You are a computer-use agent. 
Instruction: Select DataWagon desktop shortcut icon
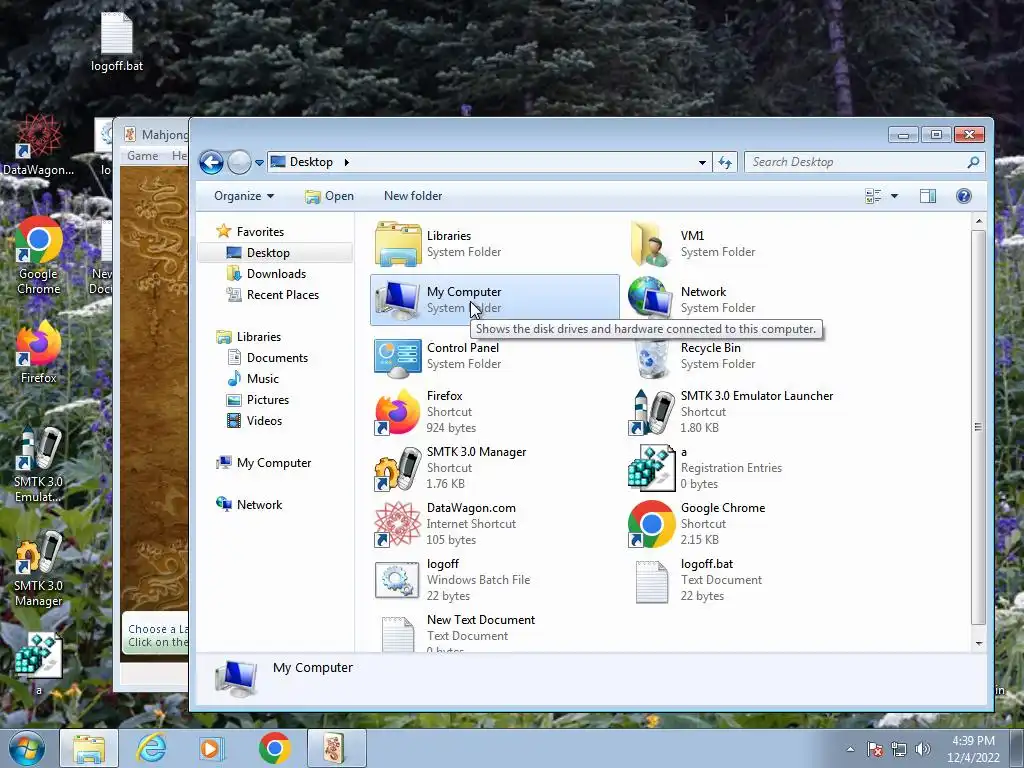39,145
